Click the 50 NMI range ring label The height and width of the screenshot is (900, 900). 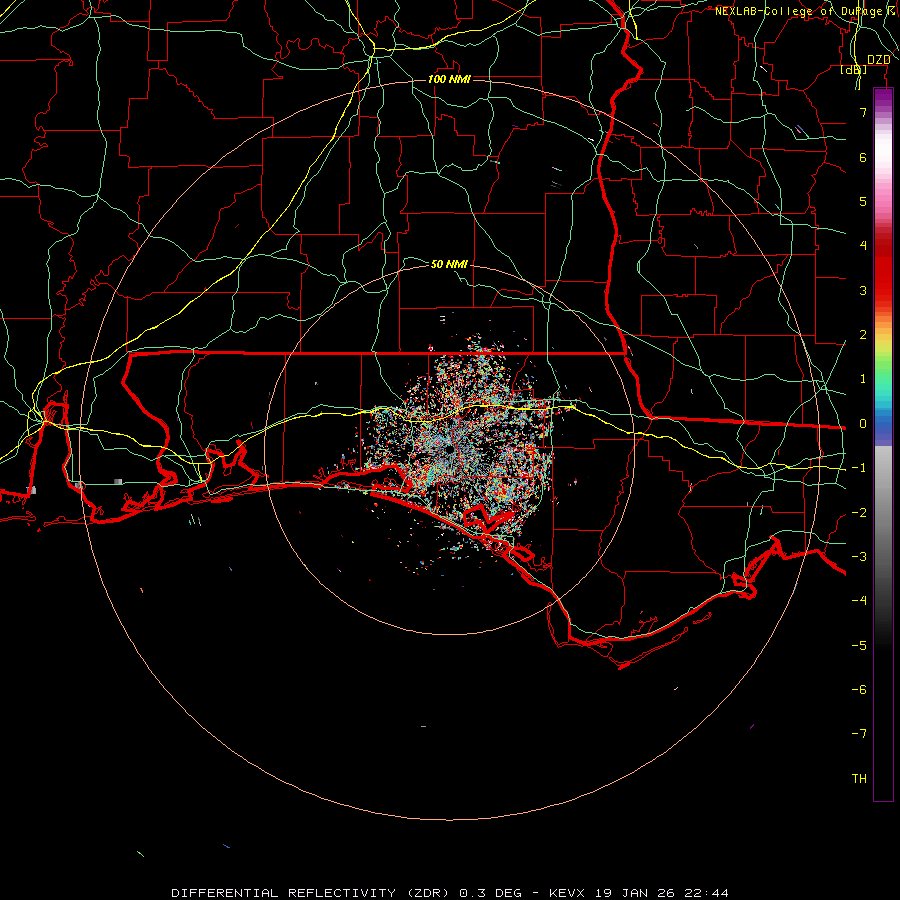[449, 264]
